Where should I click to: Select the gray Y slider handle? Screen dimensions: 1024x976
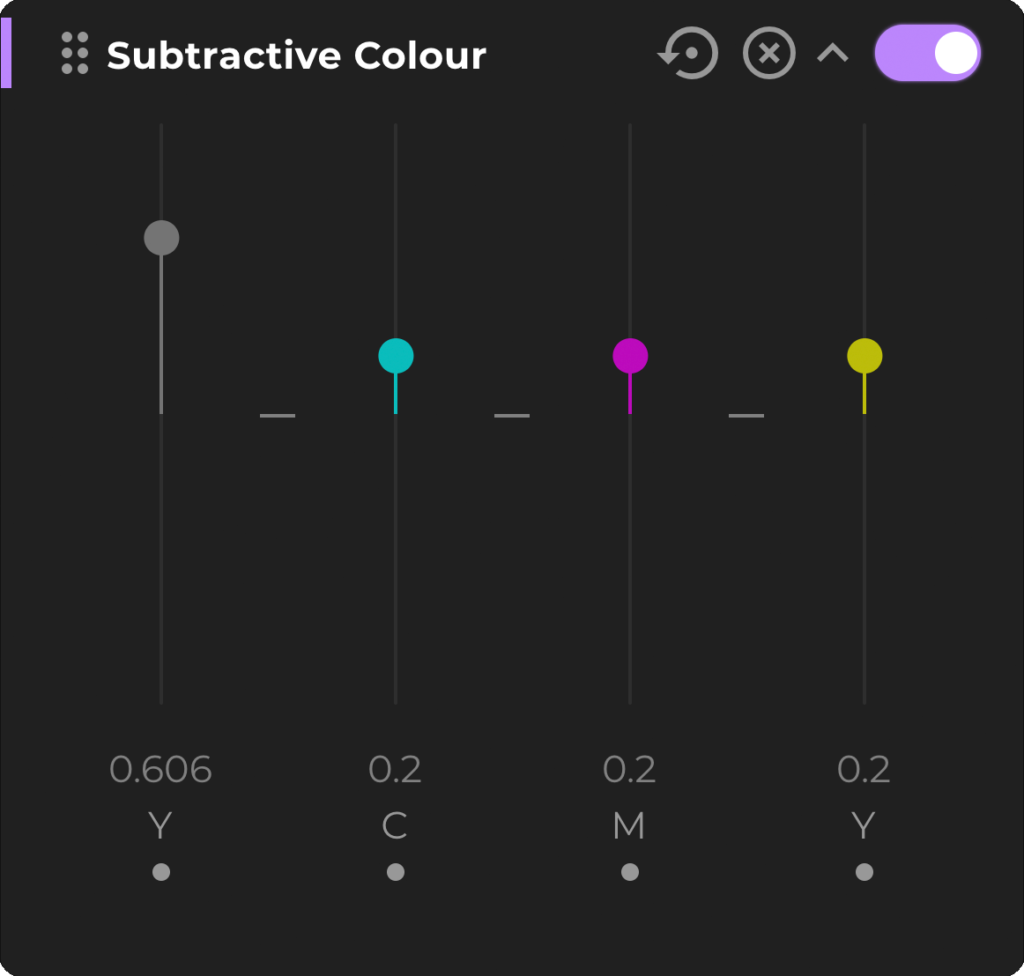click(x=160, y=237)
